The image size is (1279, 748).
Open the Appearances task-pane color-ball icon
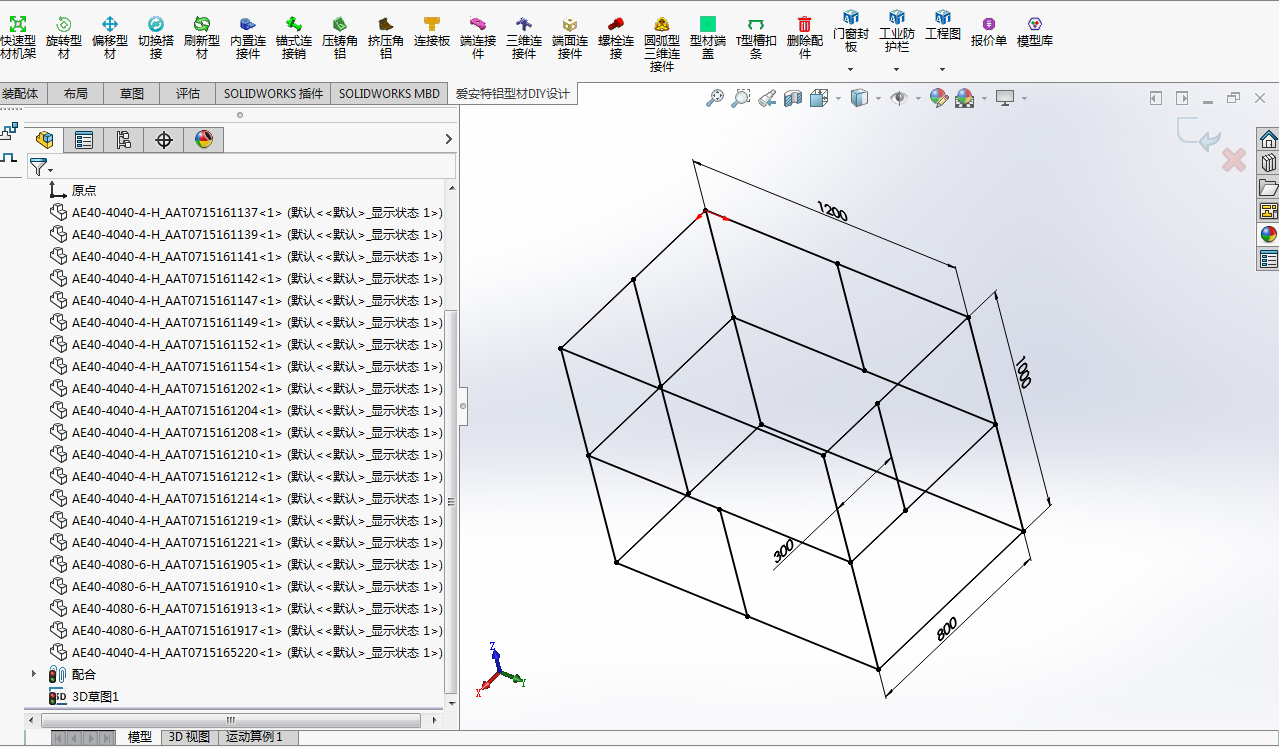pyautogui.click(x=1268, y=235)
